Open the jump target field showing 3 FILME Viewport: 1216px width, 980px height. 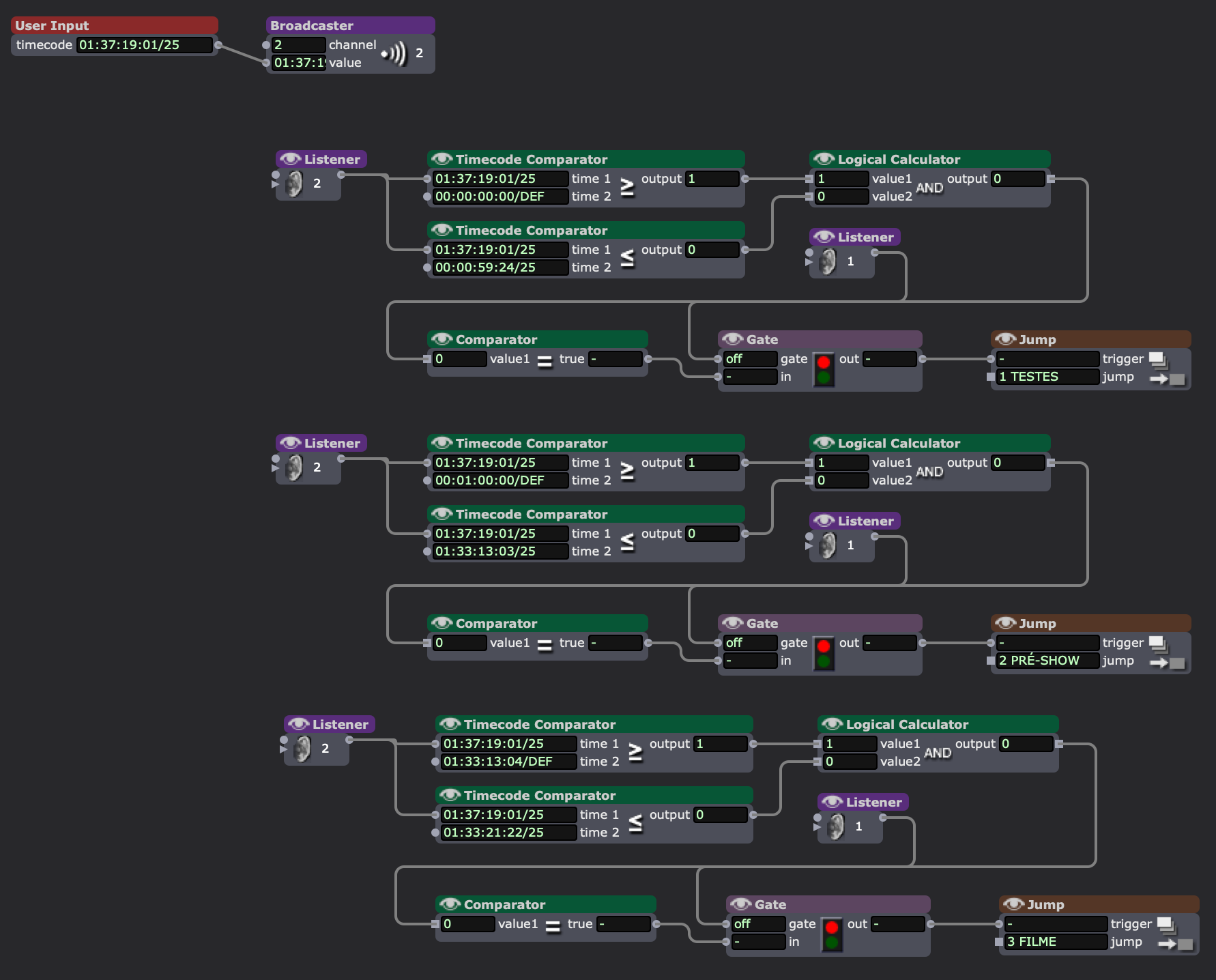pyautogui.click(x=1055, y=942)
